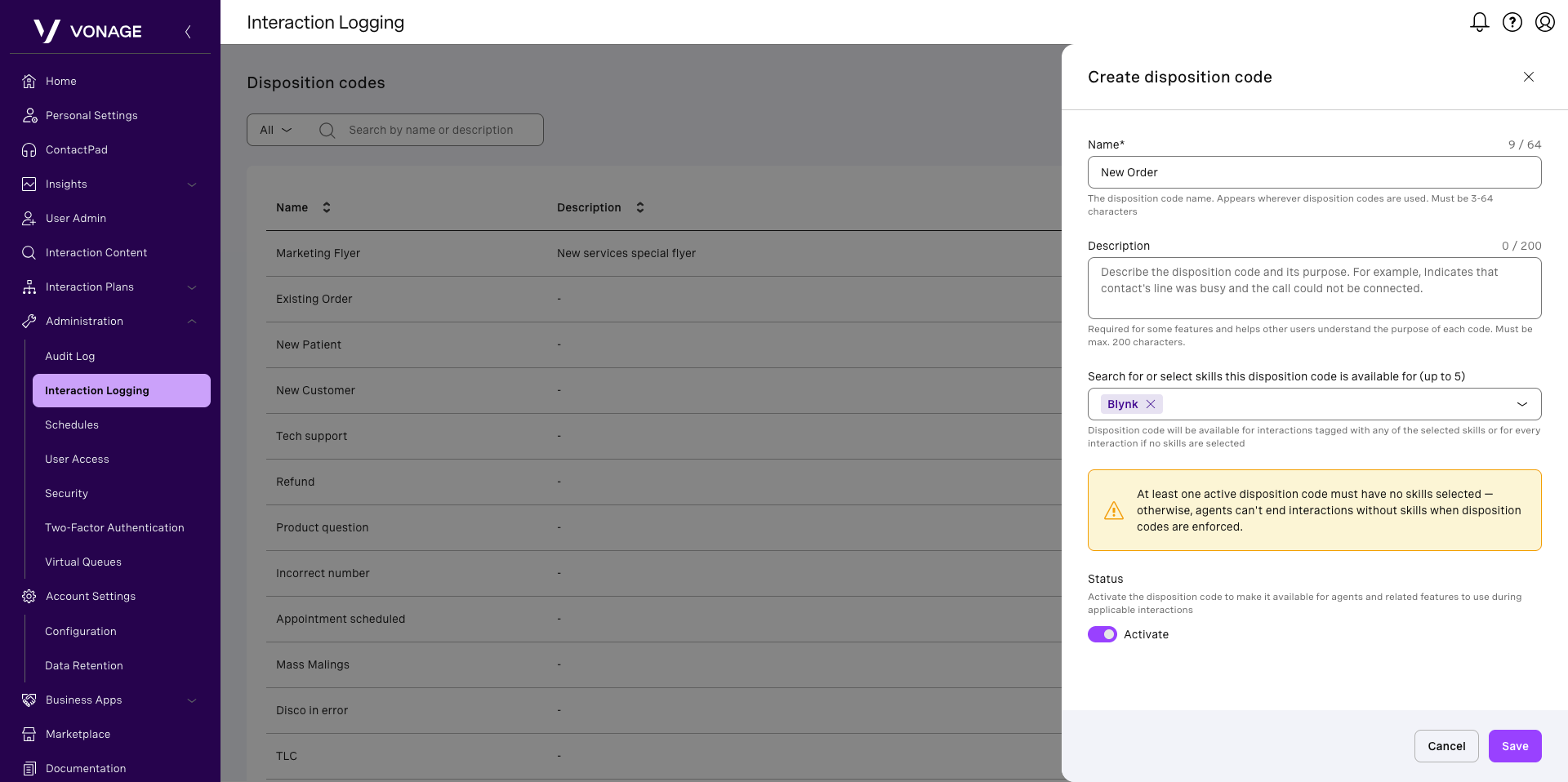
Task: Sort the table by the Description column
Action: coord(639,207)
